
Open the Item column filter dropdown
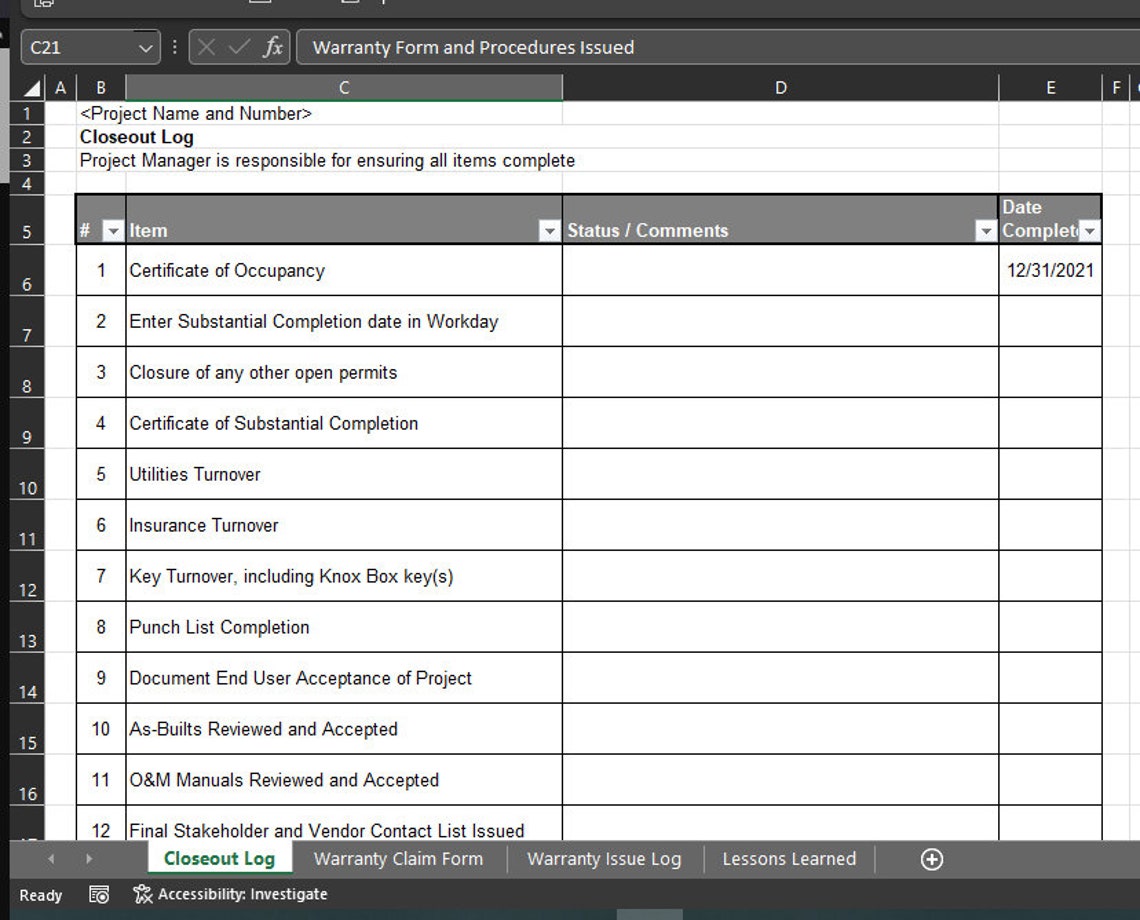point(550,230)
